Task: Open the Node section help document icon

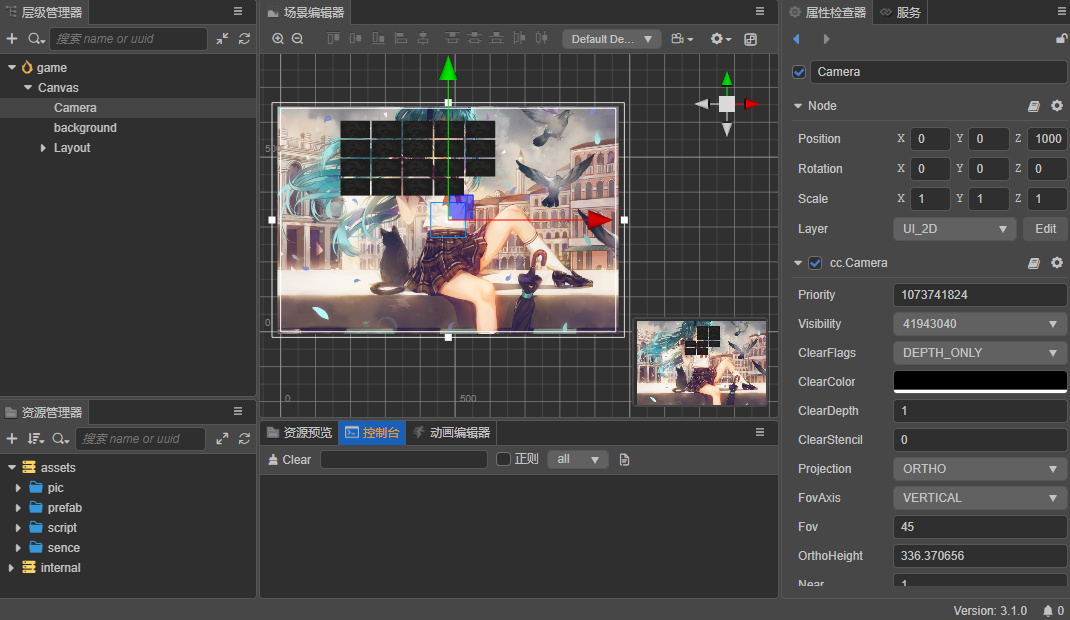Action: point(1035,106)
